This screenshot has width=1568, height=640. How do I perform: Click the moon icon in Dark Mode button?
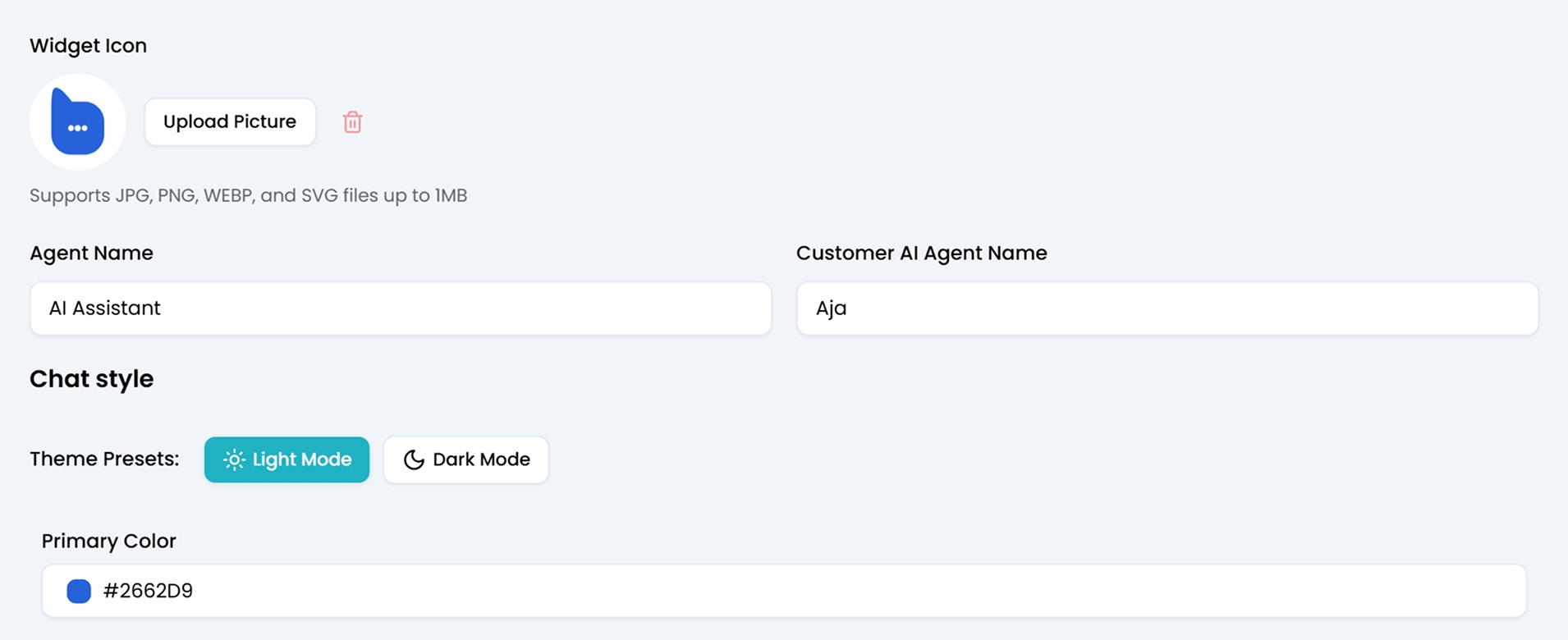tap(413, 459)
